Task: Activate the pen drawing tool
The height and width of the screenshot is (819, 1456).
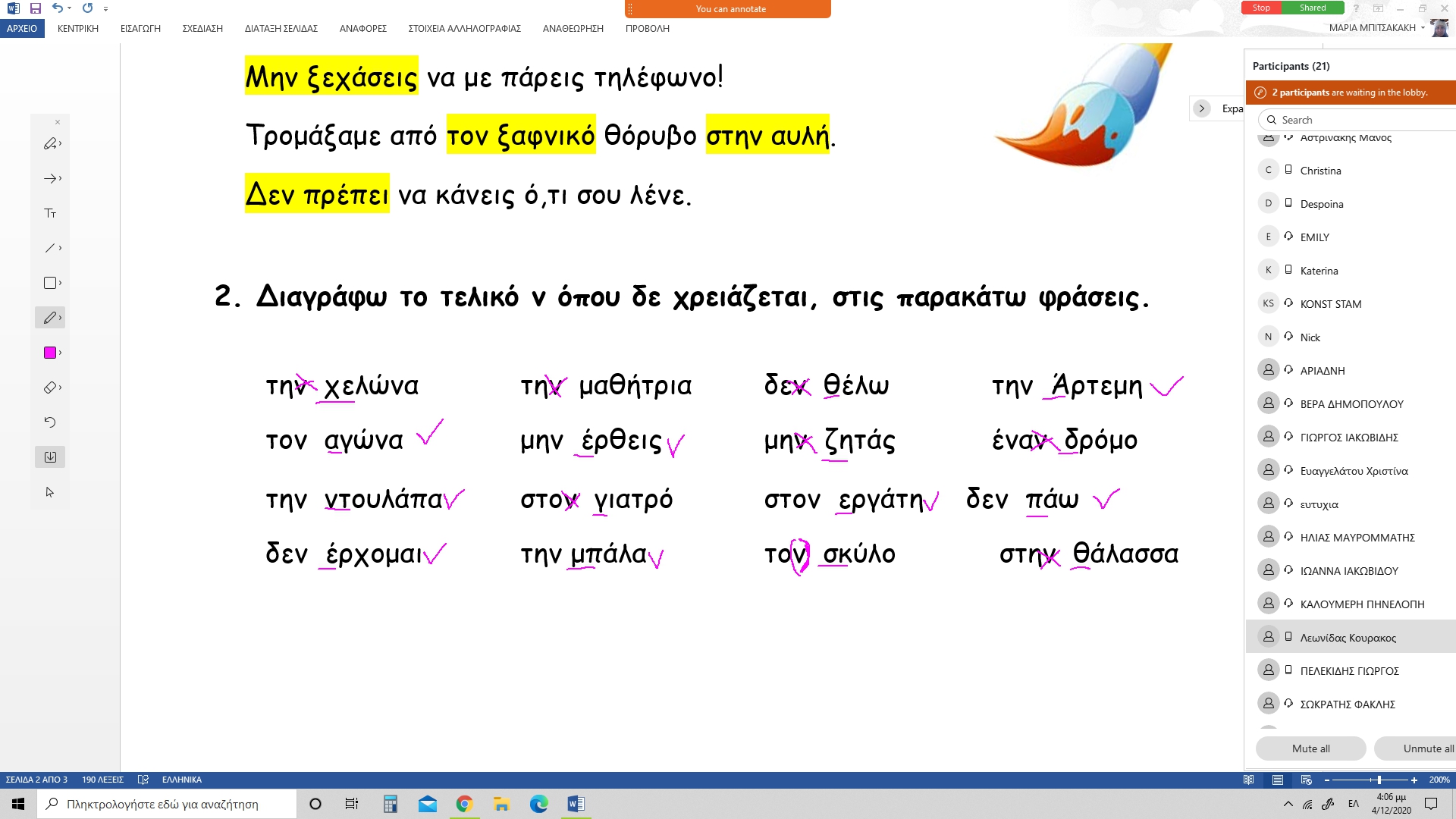Action: tap(50, 318)
